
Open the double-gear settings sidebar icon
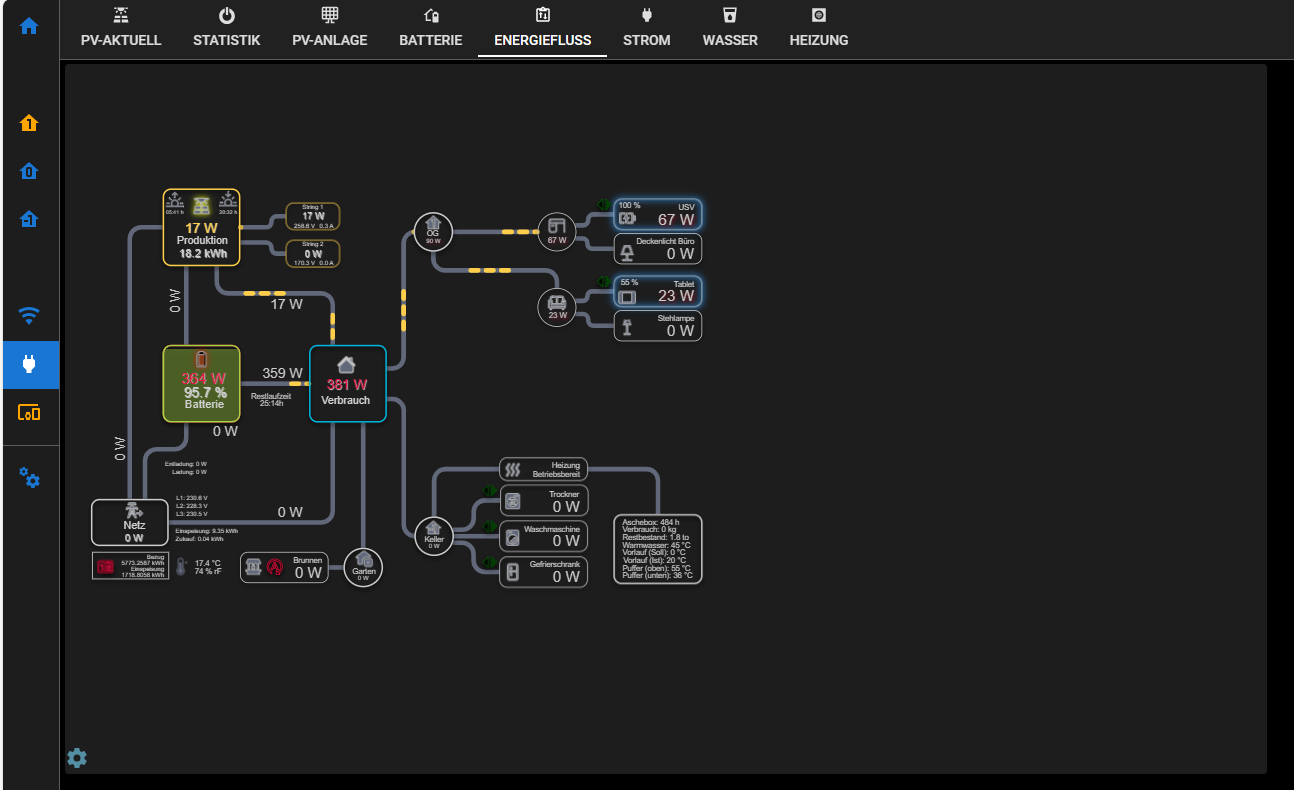[x=29, y=477]
